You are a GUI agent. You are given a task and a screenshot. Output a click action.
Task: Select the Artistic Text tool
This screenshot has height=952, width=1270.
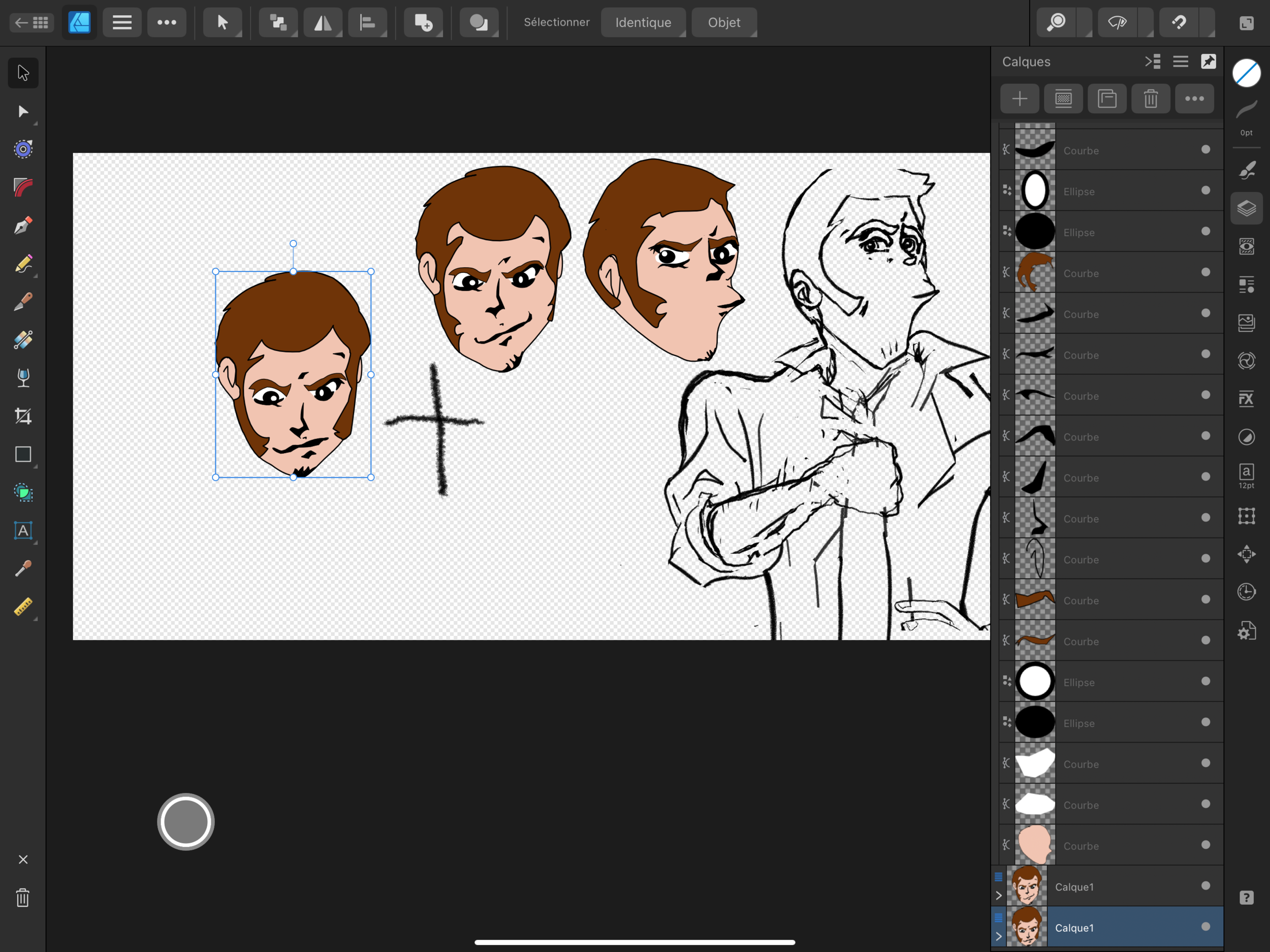coord(23,530)
